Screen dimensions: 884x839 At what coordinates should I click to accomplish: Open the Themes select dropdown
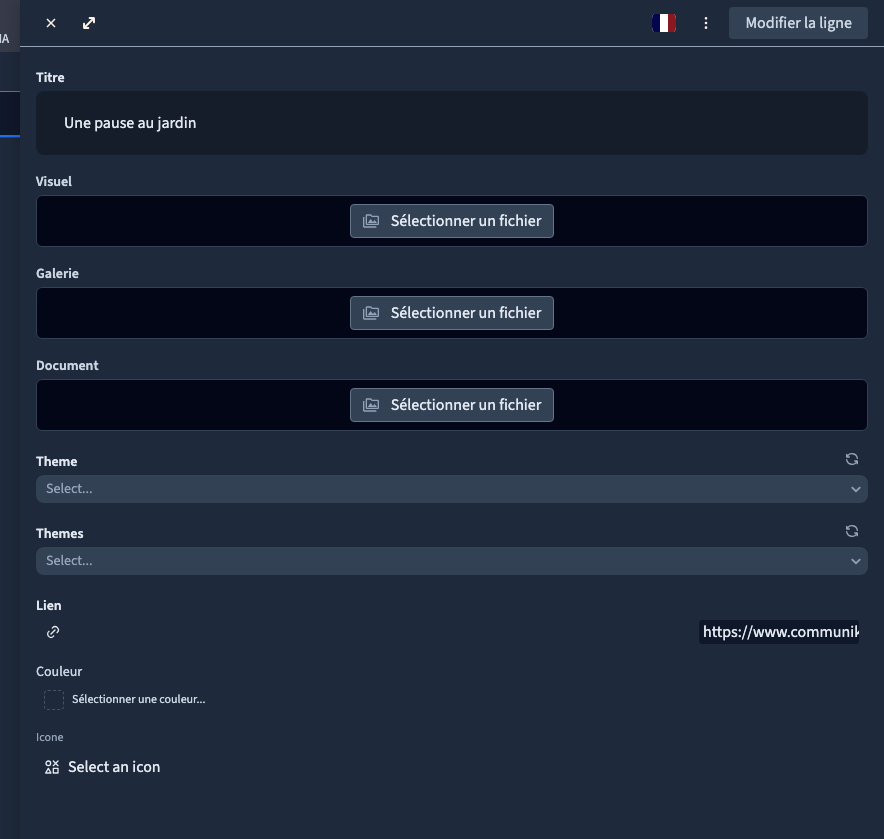452,561
